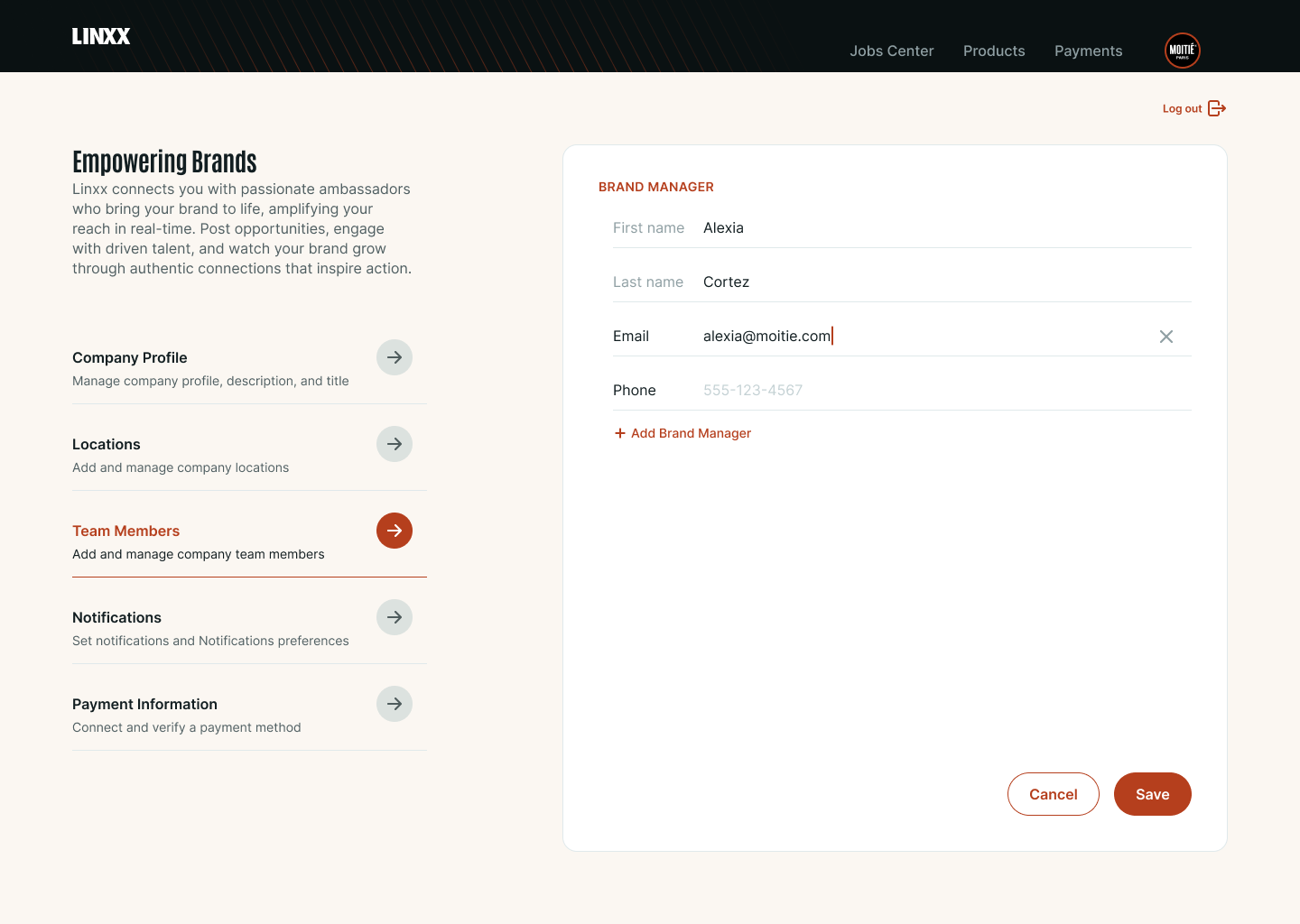Go to the Products menu item

(x=994, y=51)
